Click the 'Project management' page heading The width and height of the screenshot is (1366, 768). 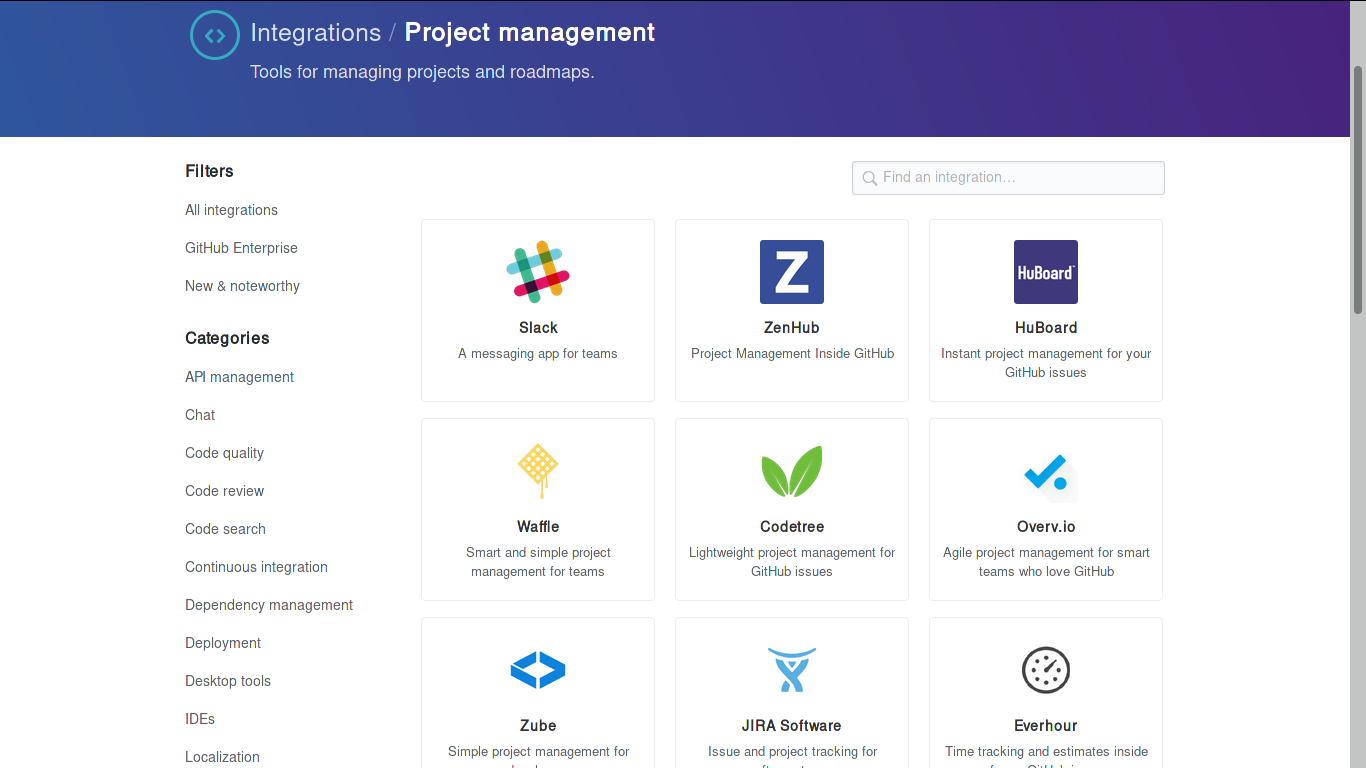tap(530, 32)
